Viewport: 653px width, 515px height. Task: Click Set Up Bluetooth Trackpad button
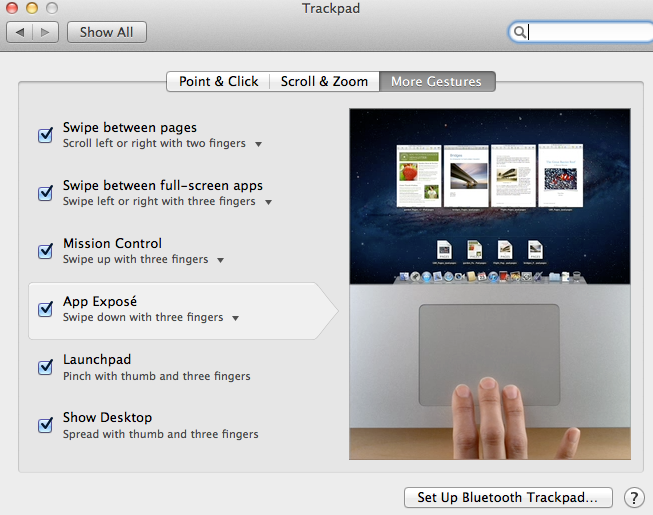coord(508,498)
